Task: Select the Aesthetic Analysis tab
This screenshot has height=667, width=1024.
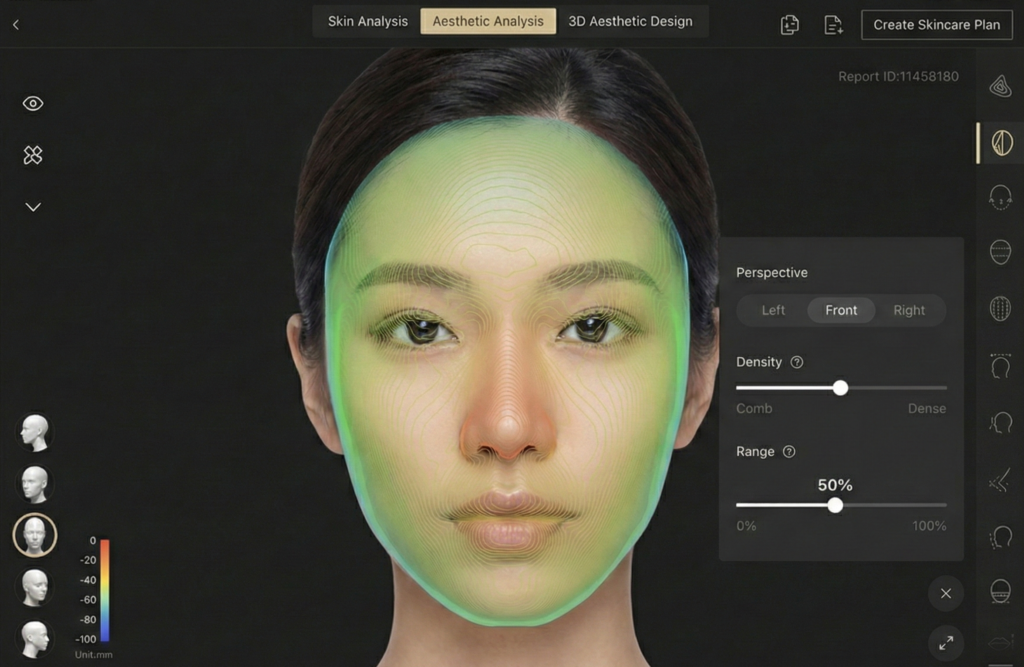Action: (488, 21)
